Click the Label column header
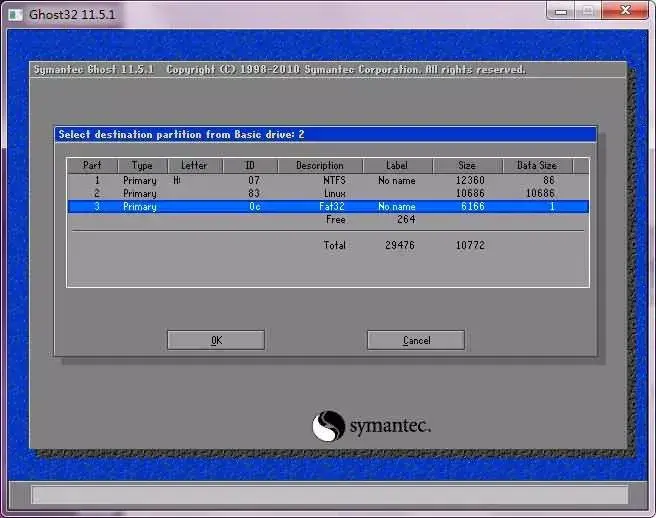The image size is (656, 518). pyautogui.click(x=397, y=166)
